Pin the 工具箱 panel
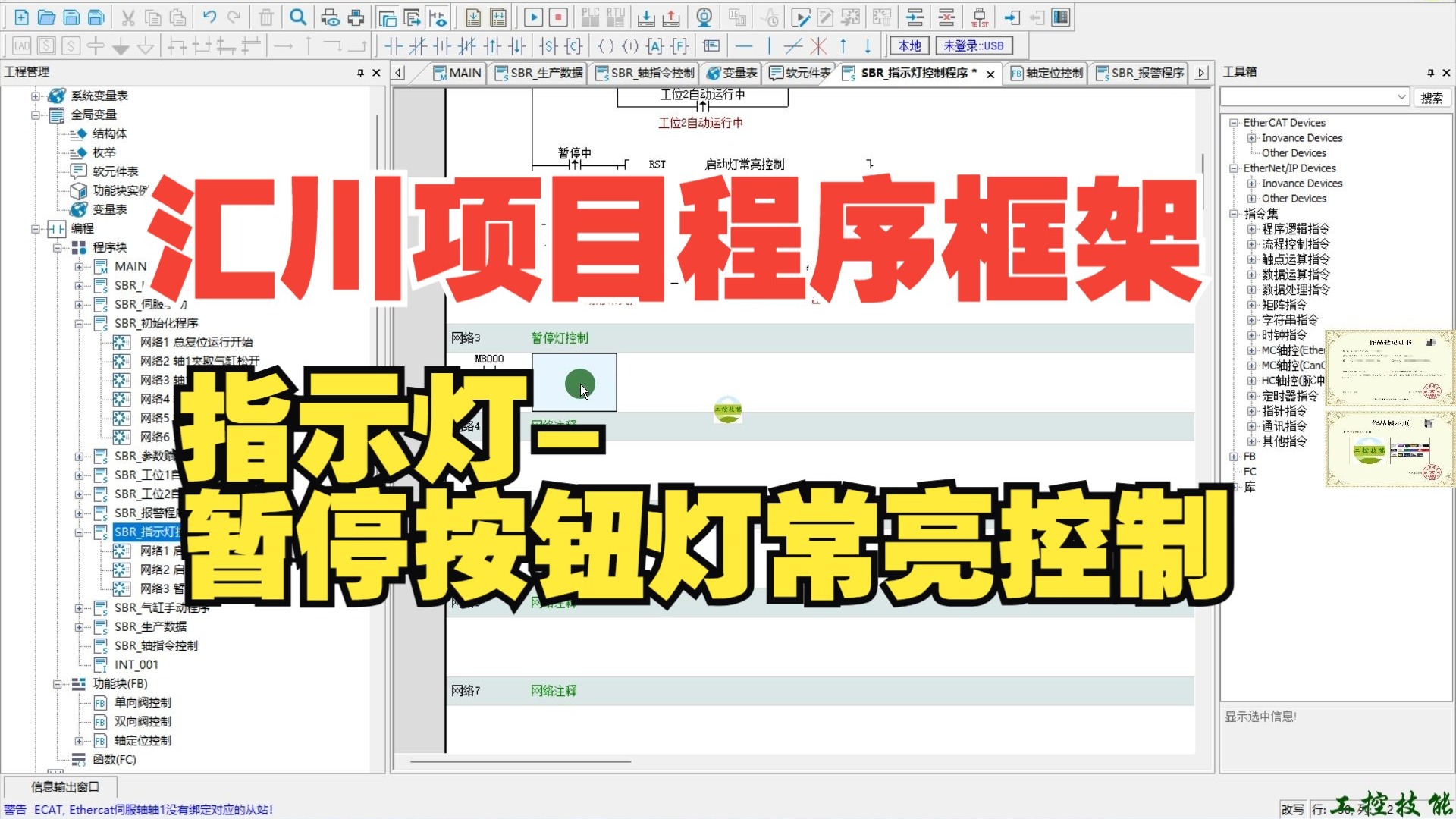 pos(1430,73)
